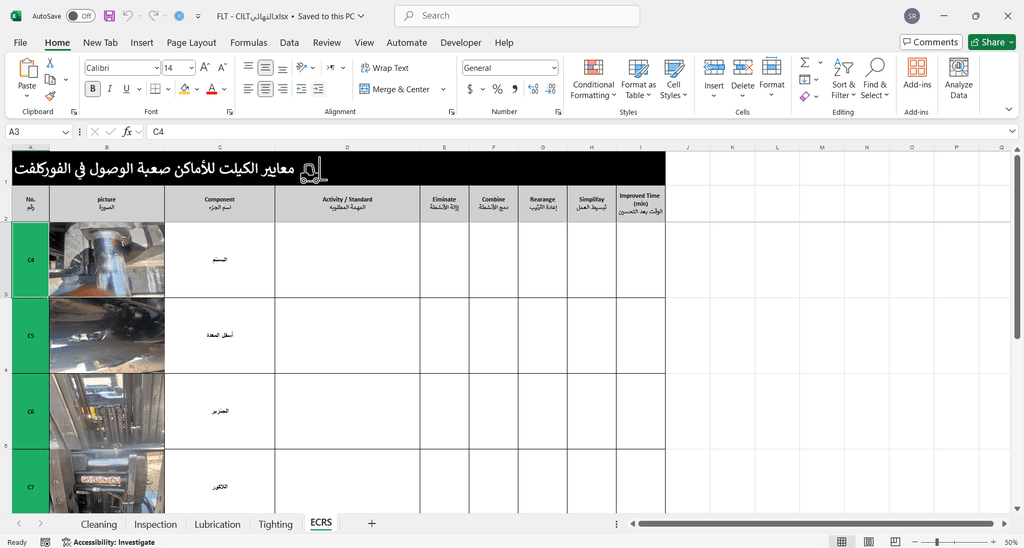Click the Sort & Filter button

[843, 78]
